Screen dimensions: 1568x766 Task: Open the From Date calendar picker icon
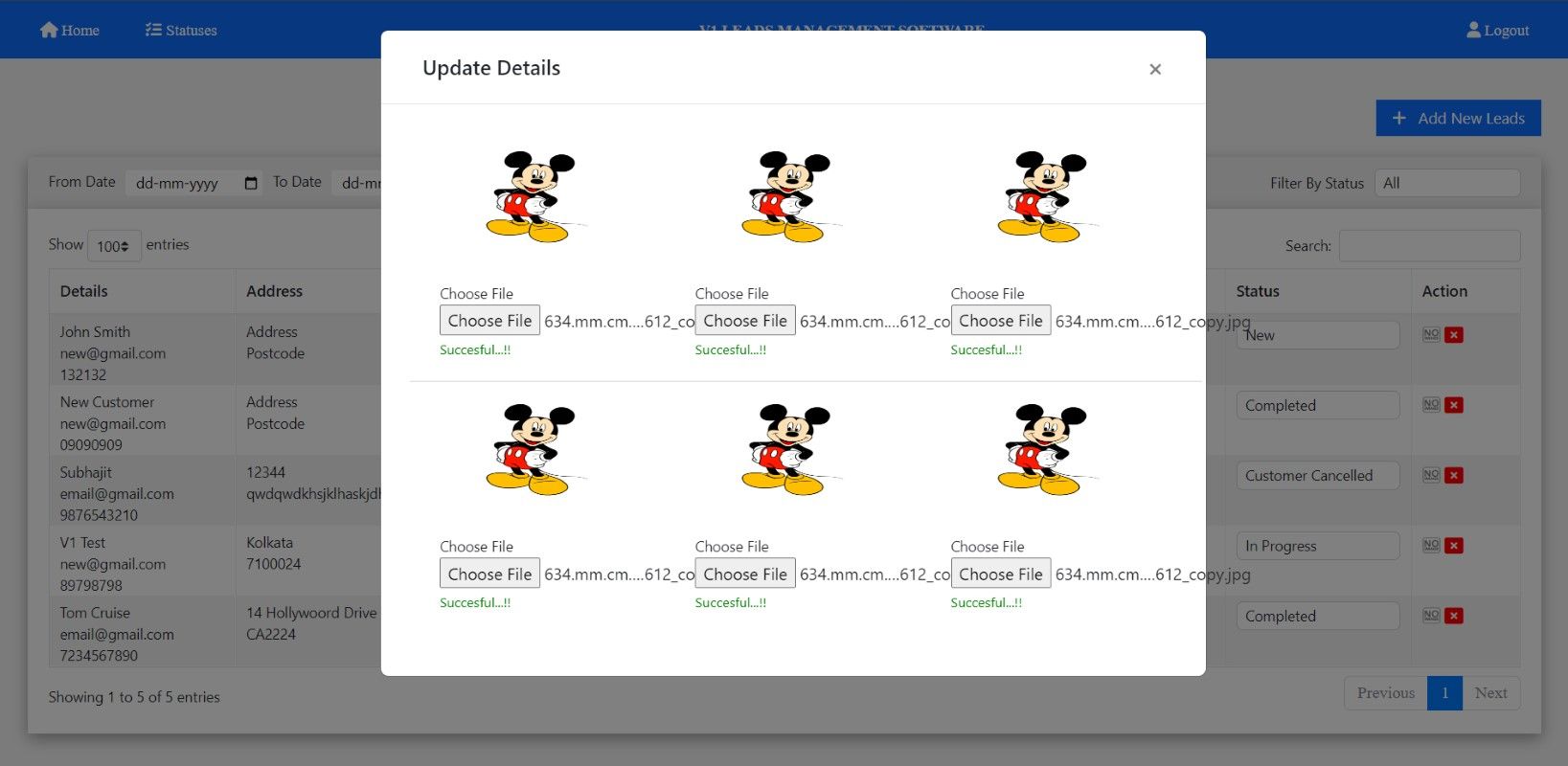point(251,183)
